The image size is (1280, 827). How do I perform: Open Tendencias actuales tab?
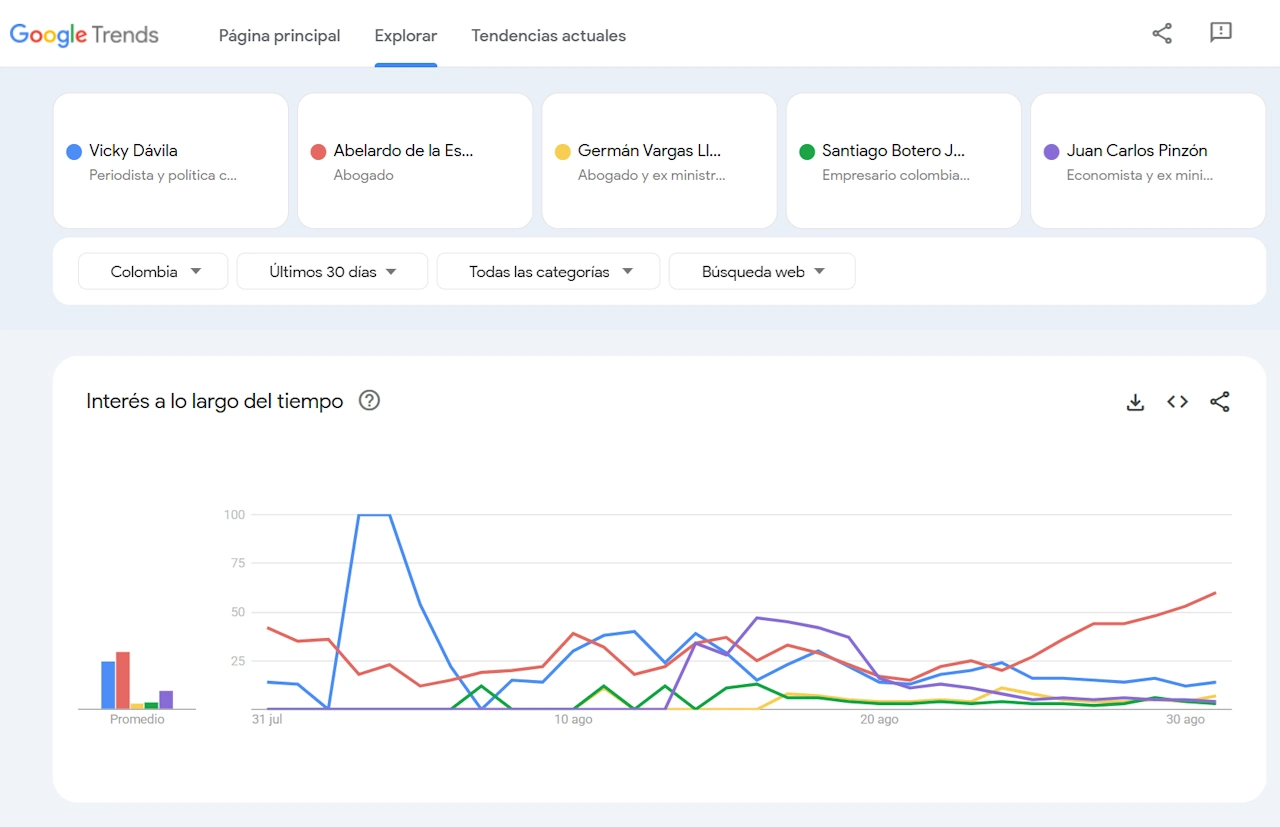click(548, 36)
